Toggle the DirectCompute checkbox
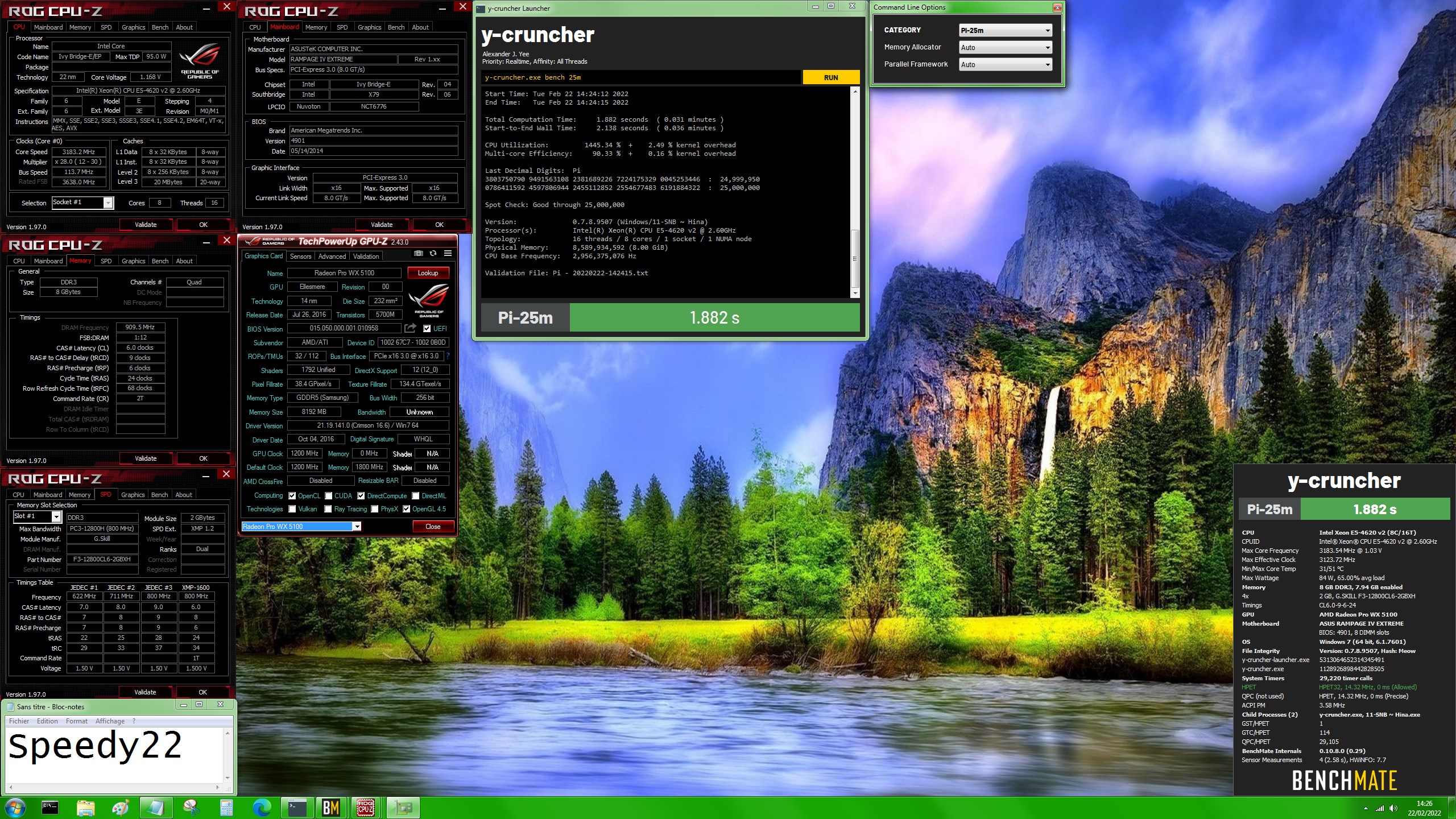 [361, 495]
